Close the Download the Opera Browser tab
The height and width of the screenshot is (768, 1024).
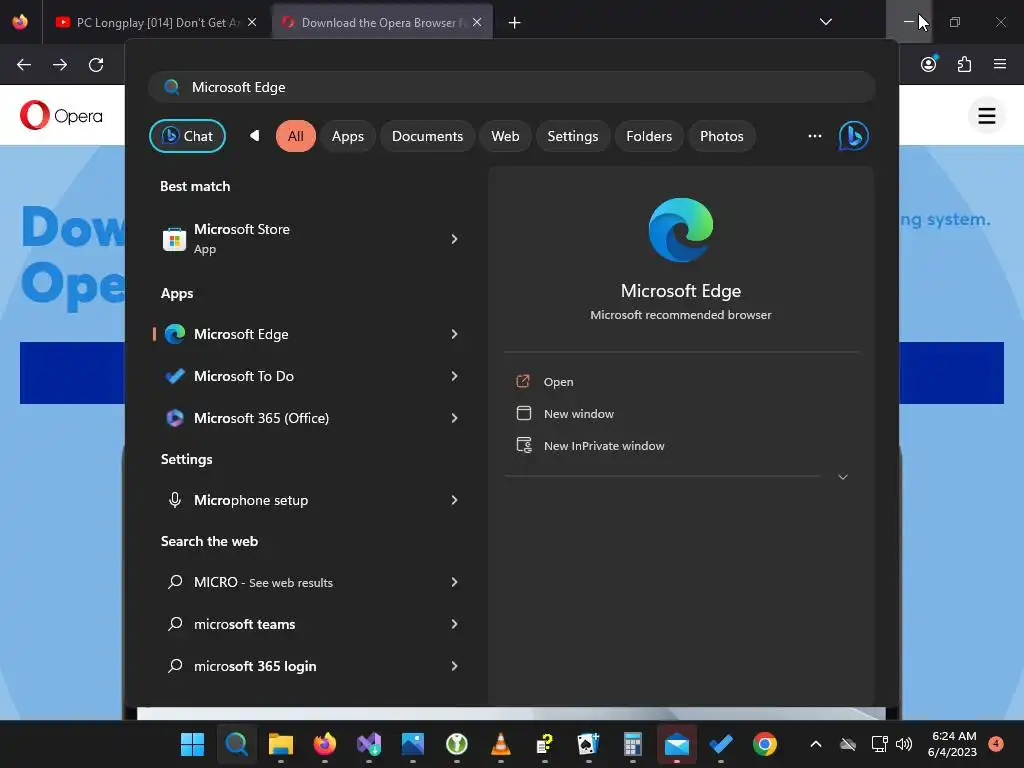477,22
